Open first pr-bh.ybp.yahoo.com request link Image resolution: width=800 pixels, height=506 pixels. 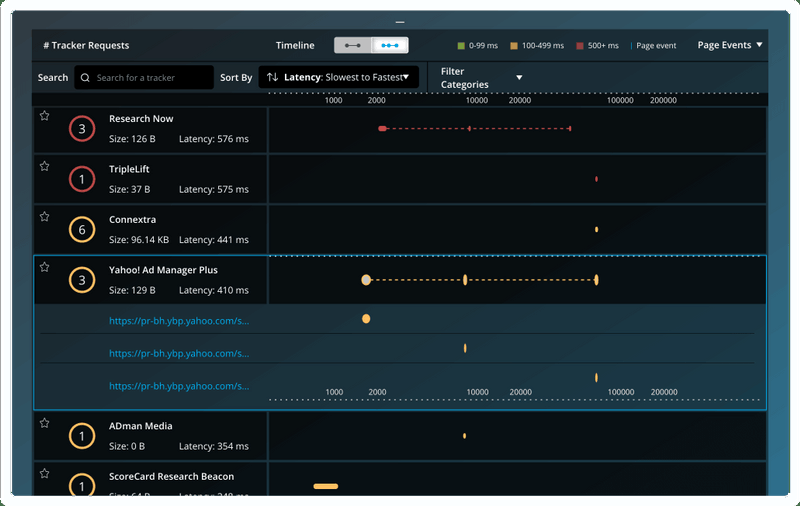[x=179, y=321]
